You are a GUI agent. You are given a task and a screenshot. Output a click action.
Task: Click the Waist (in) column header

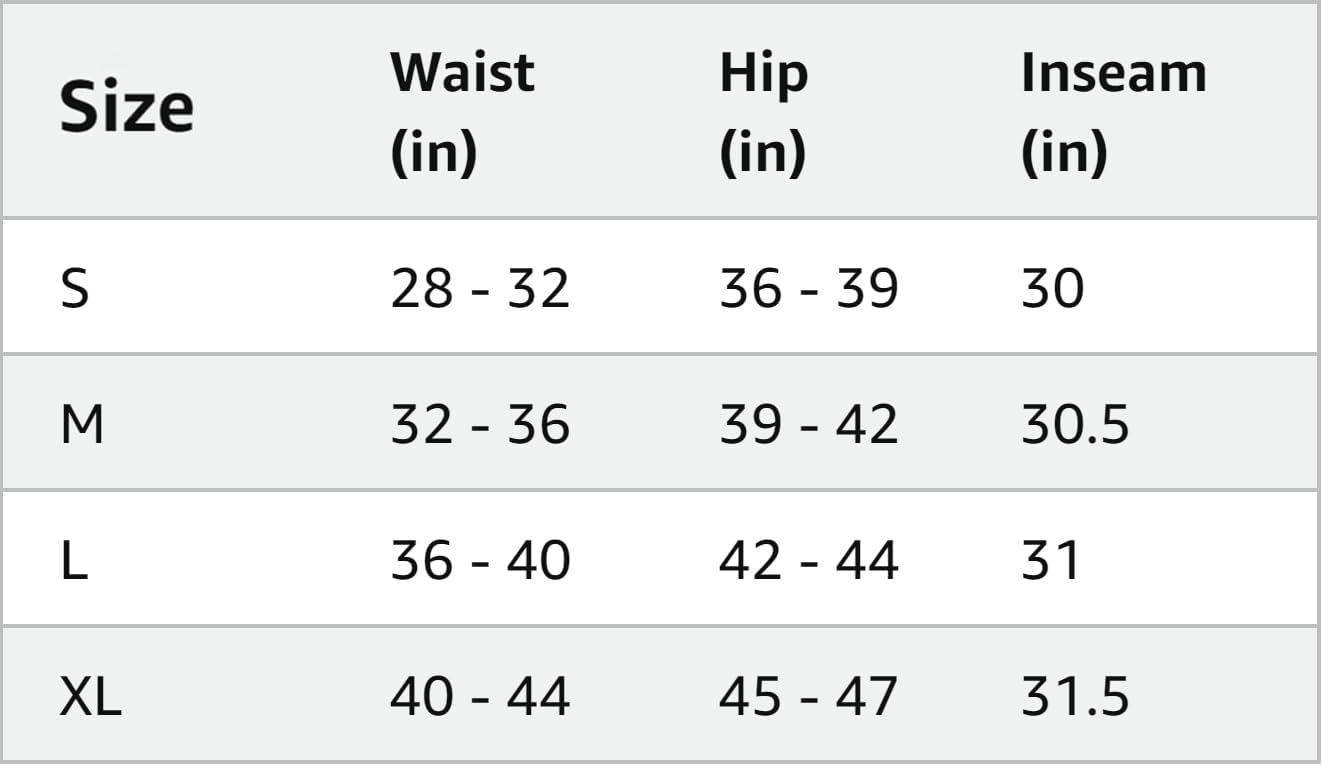tap(462, 110)
